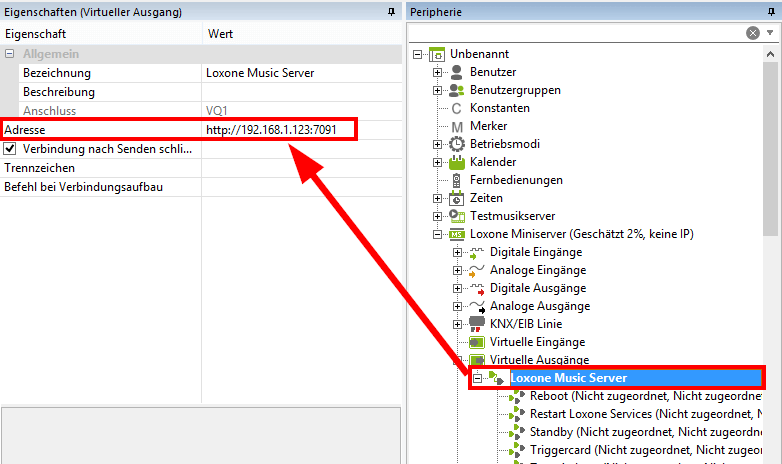The image size is (782, 464).
Task: Select the Virtuelle Eingänge tree item
Action: (537, 342)
